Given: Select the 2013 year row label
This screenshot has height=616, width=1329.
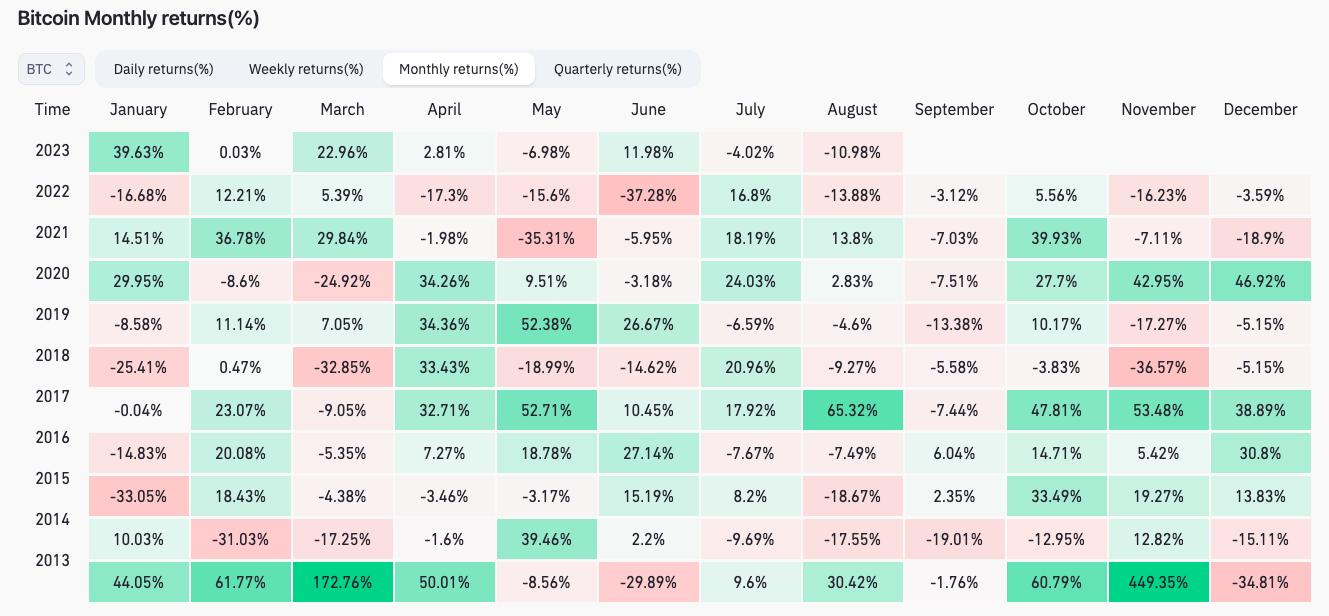Looking at the screenshot, I should coord(52,561).
